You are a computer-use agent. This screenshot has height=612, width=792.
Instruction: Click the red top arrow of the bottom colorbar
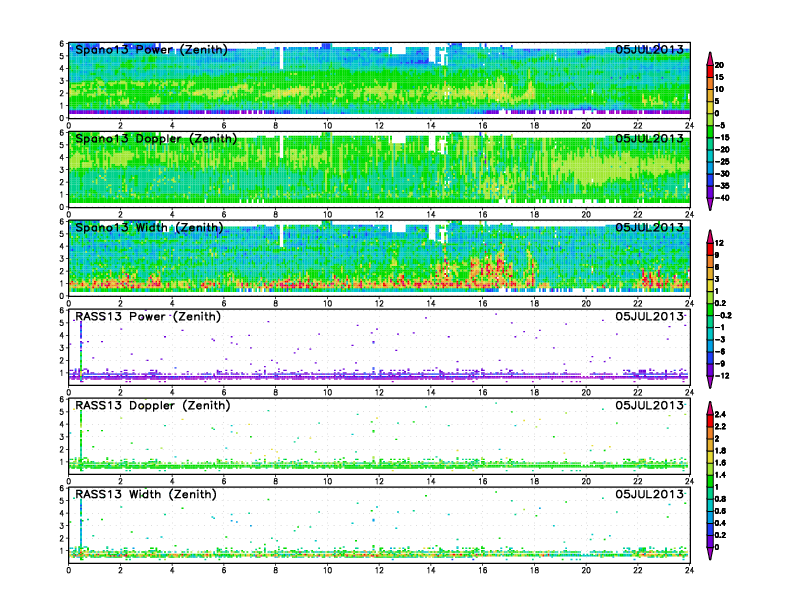point(709,406)
